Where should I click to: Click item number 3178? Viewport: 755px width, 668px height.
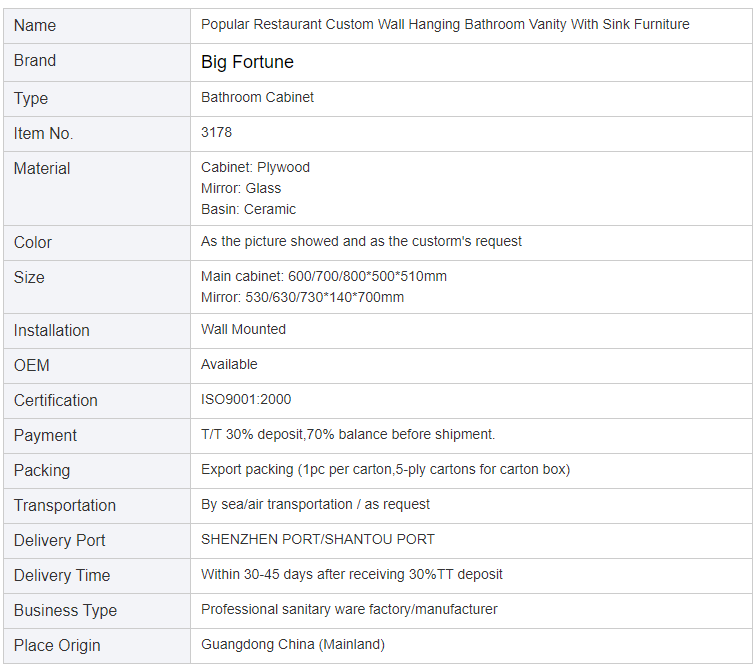coord(216,132)
